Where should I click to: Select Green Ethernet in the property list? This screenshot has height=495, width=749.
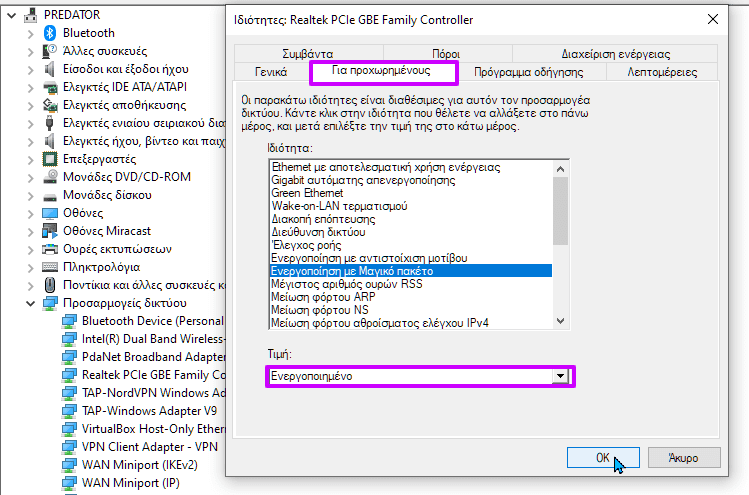pos(307,193)
